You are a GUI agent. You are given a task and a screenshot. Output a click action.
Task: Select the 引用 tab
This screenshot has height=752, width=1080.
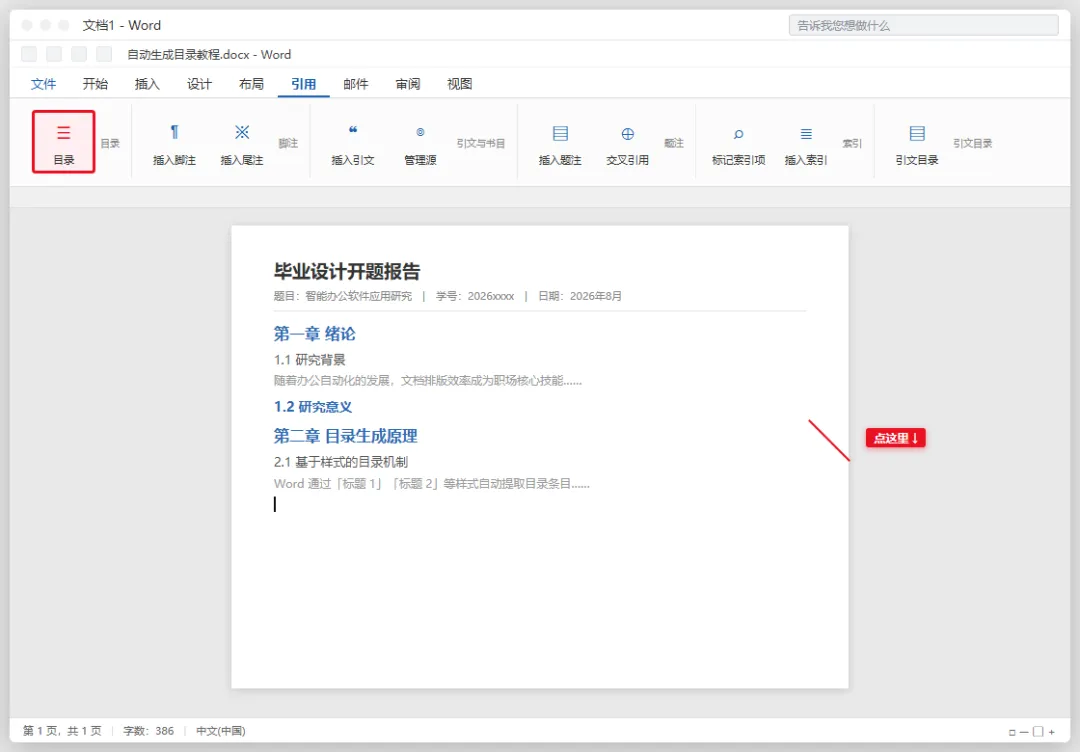[x=304, y=84]
